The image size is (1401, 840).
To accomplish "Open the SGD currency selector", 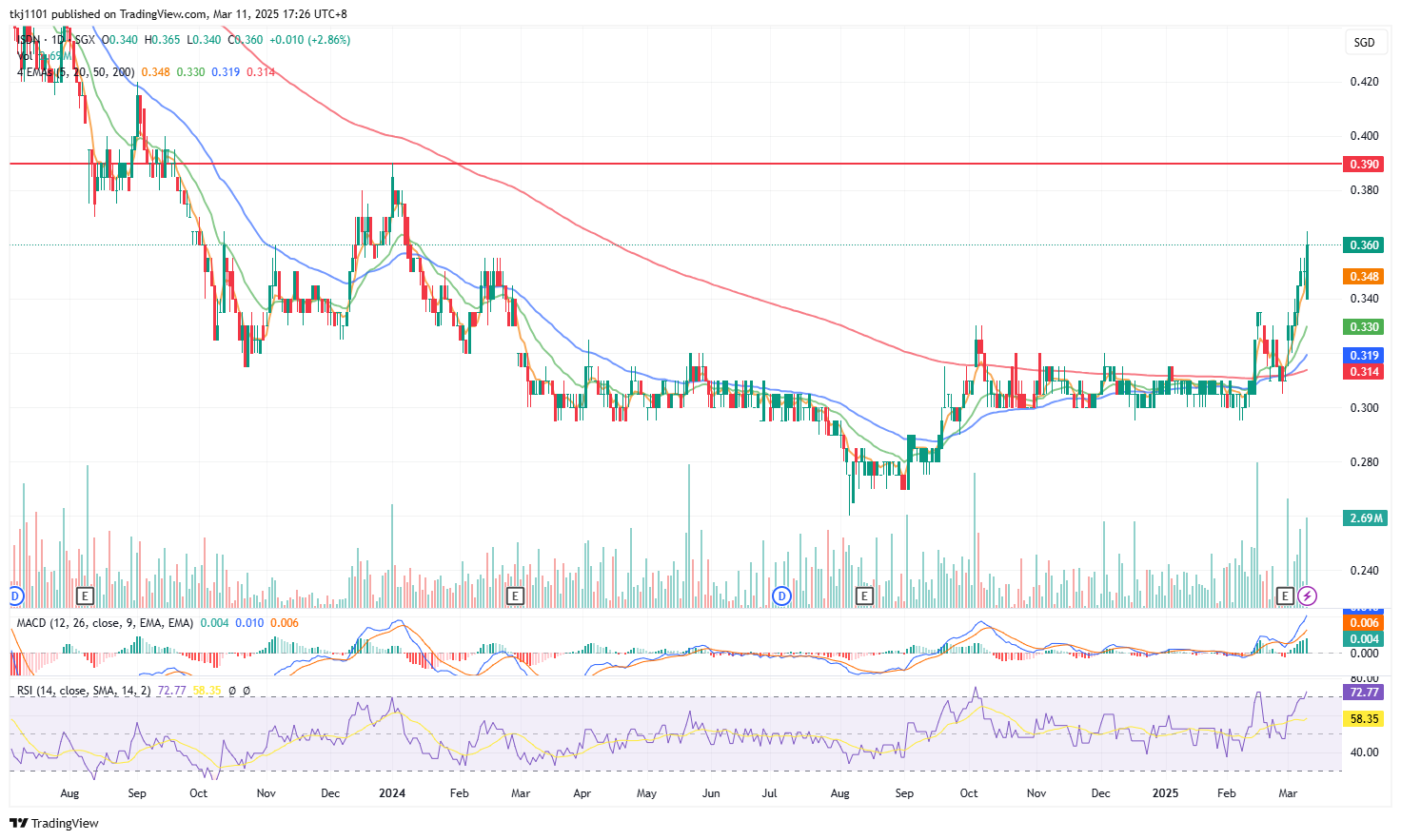I will pyautogui.click(x=1365, y=42).
